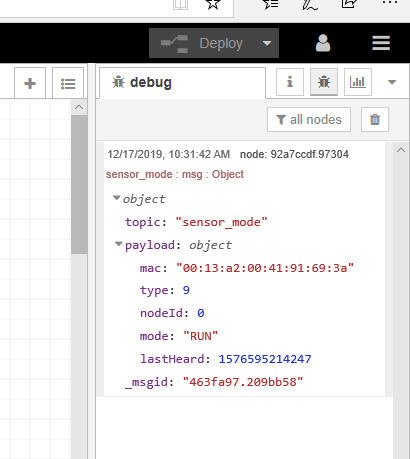Click the workspace vertical scrollbar thumb
The image size is (410, 459).
(79, 185)
